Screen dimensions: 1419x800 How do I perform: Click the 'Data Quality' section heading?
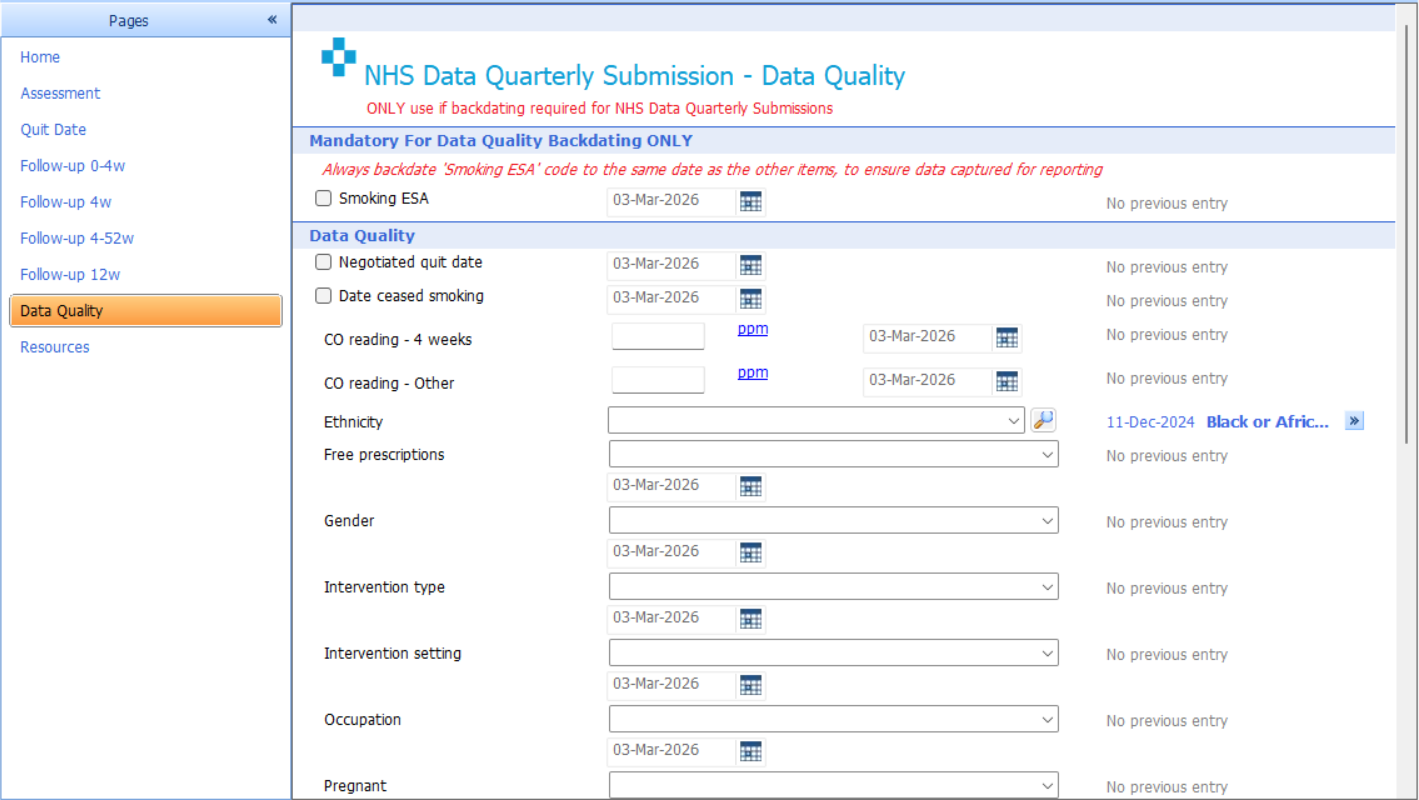pyautogui.click(x=362, y=236)
